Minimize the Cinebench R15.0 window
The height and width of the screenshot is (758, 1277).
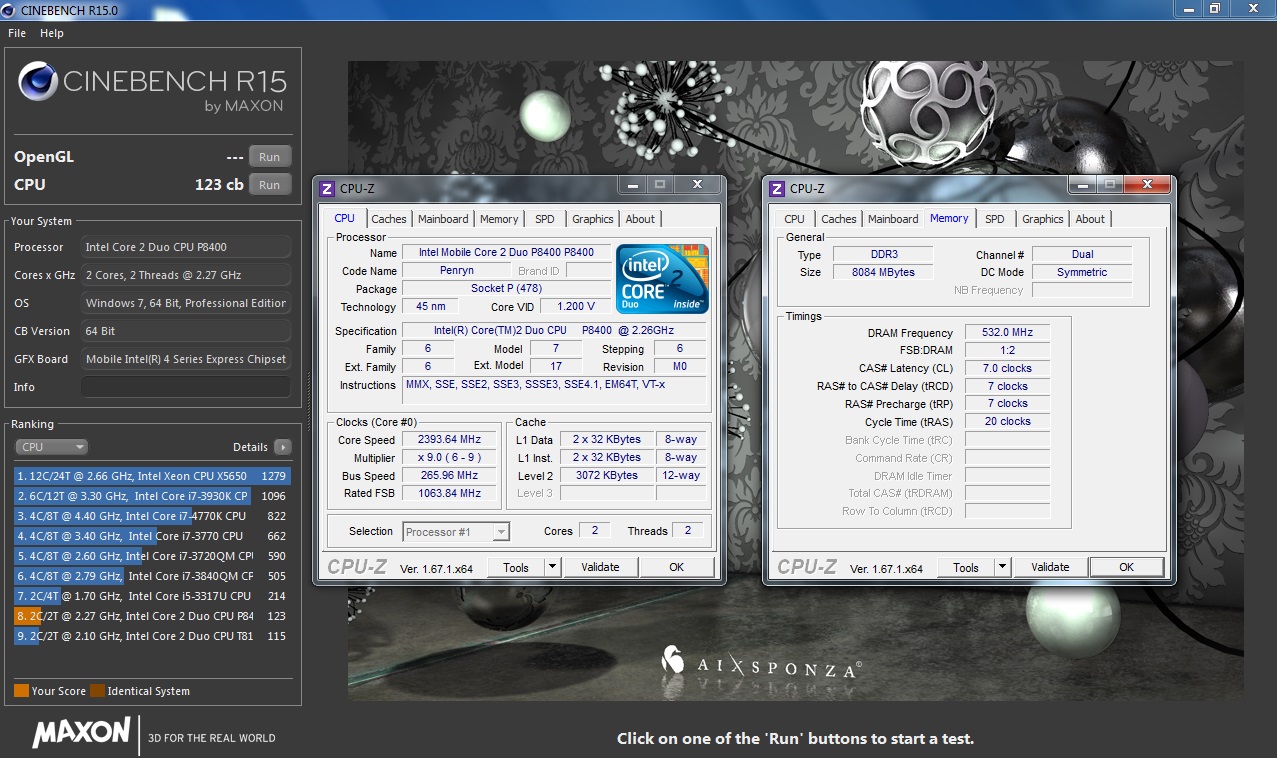tap(1190, 8)
